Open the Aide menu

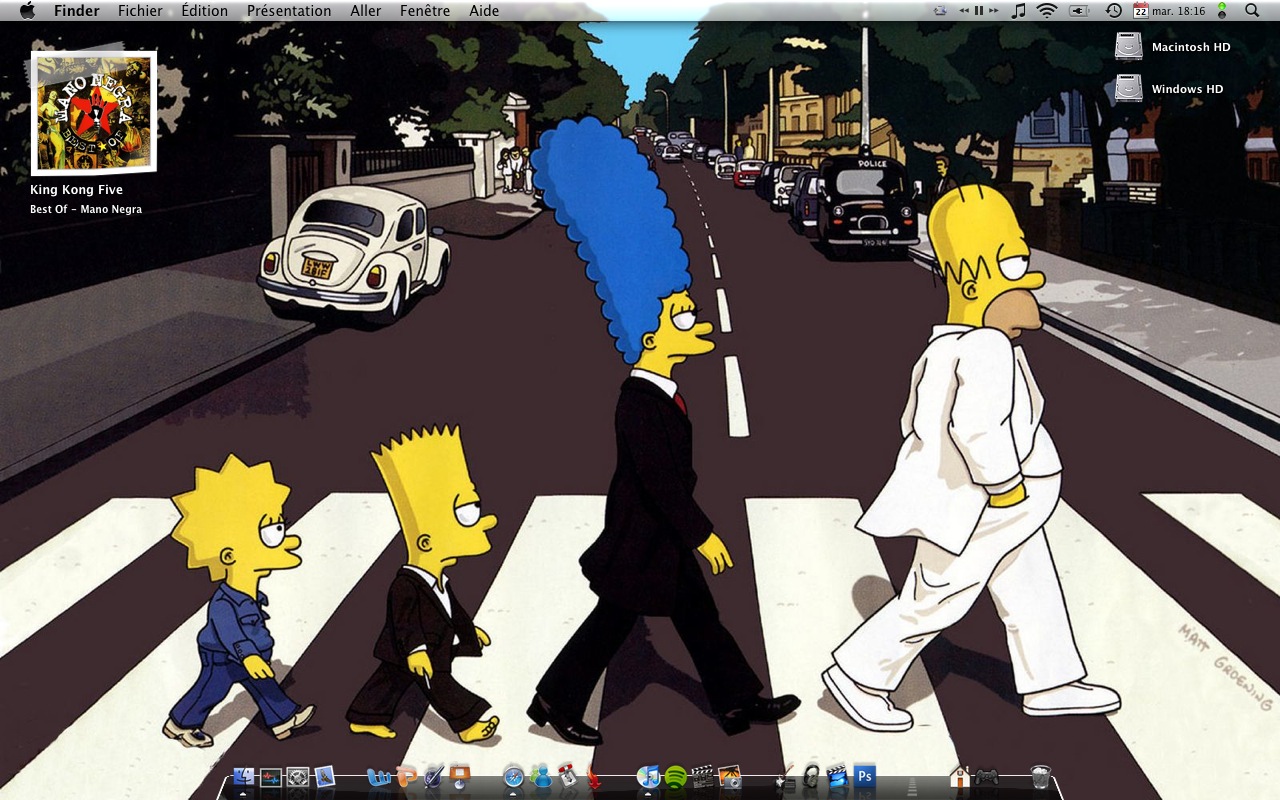[x=484, y=11]
